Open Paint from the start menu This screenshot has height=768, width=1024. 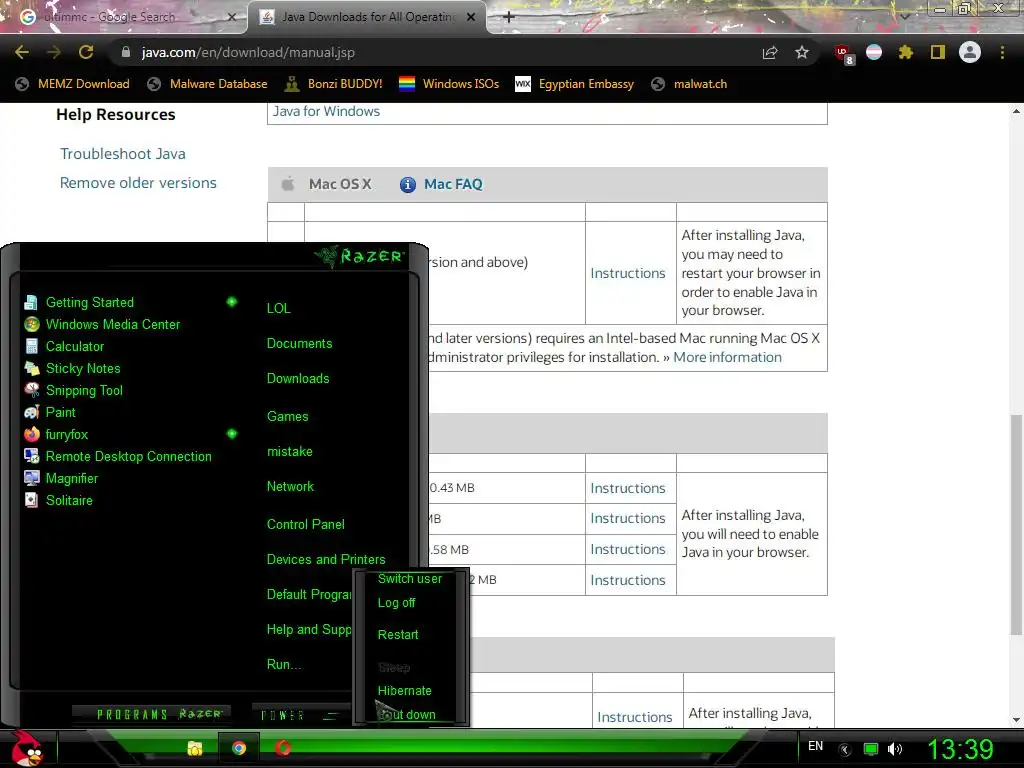tap(60, 412)
